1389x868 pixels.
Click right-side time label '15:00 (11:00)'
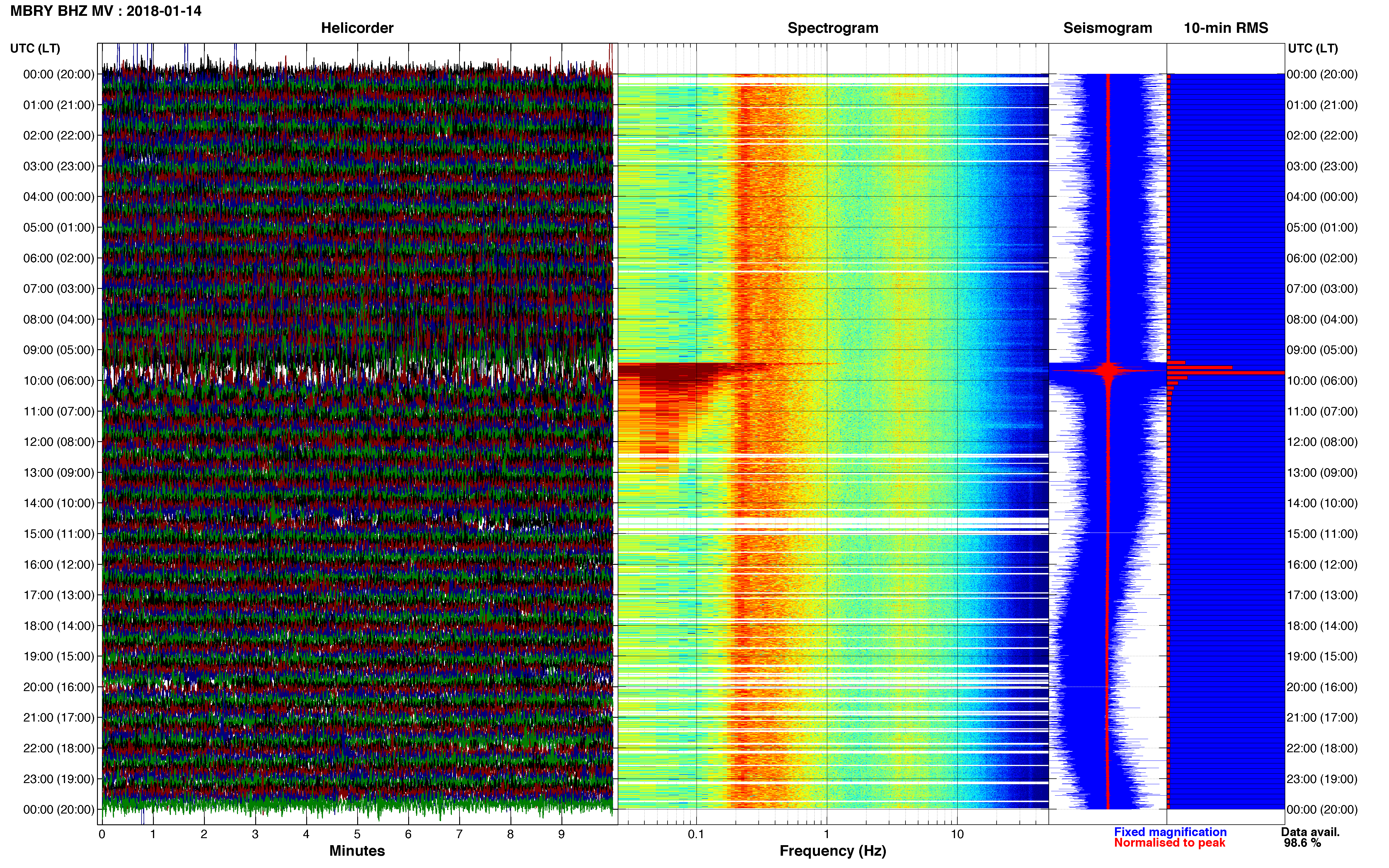pos(1322,534)
